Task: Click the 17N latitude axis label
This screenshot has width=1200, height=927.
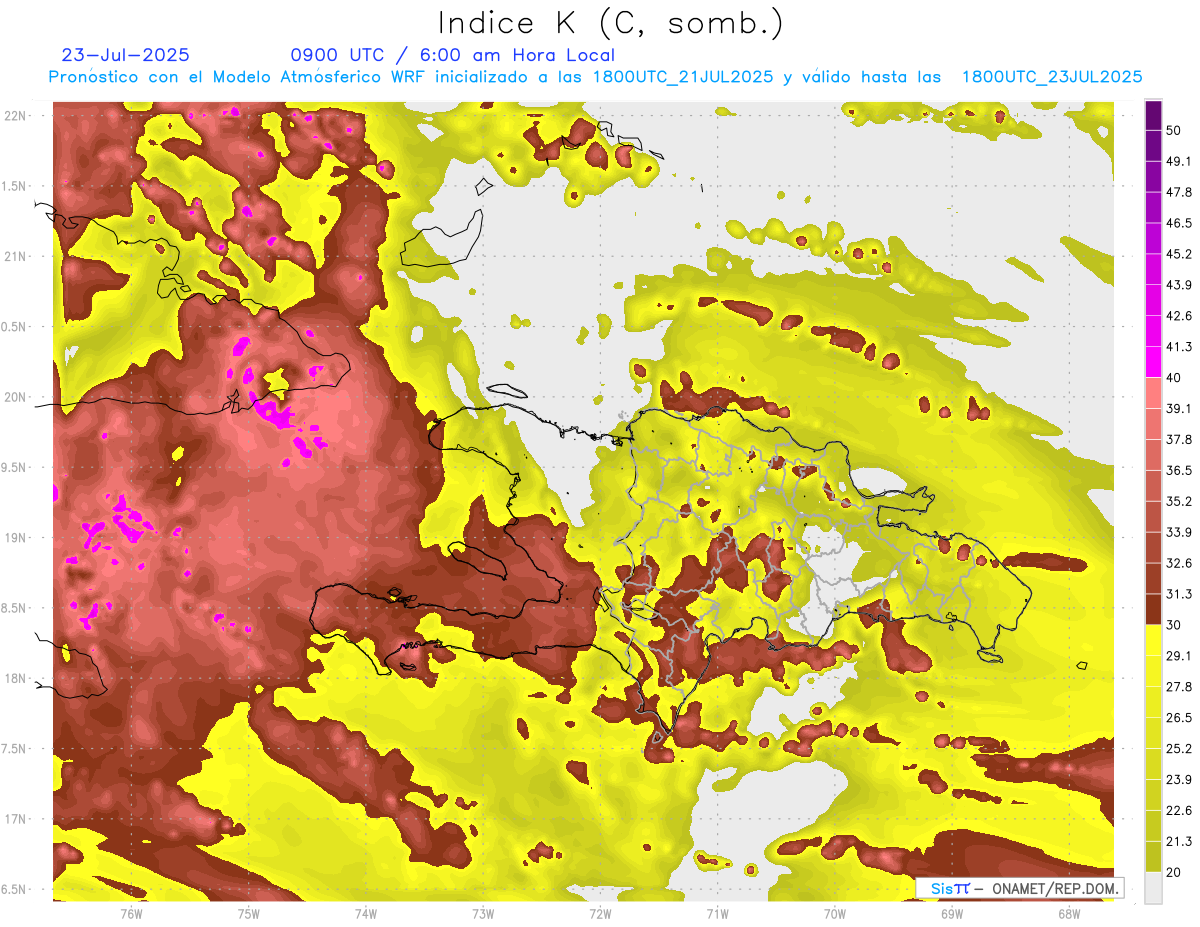Action: 17,819
